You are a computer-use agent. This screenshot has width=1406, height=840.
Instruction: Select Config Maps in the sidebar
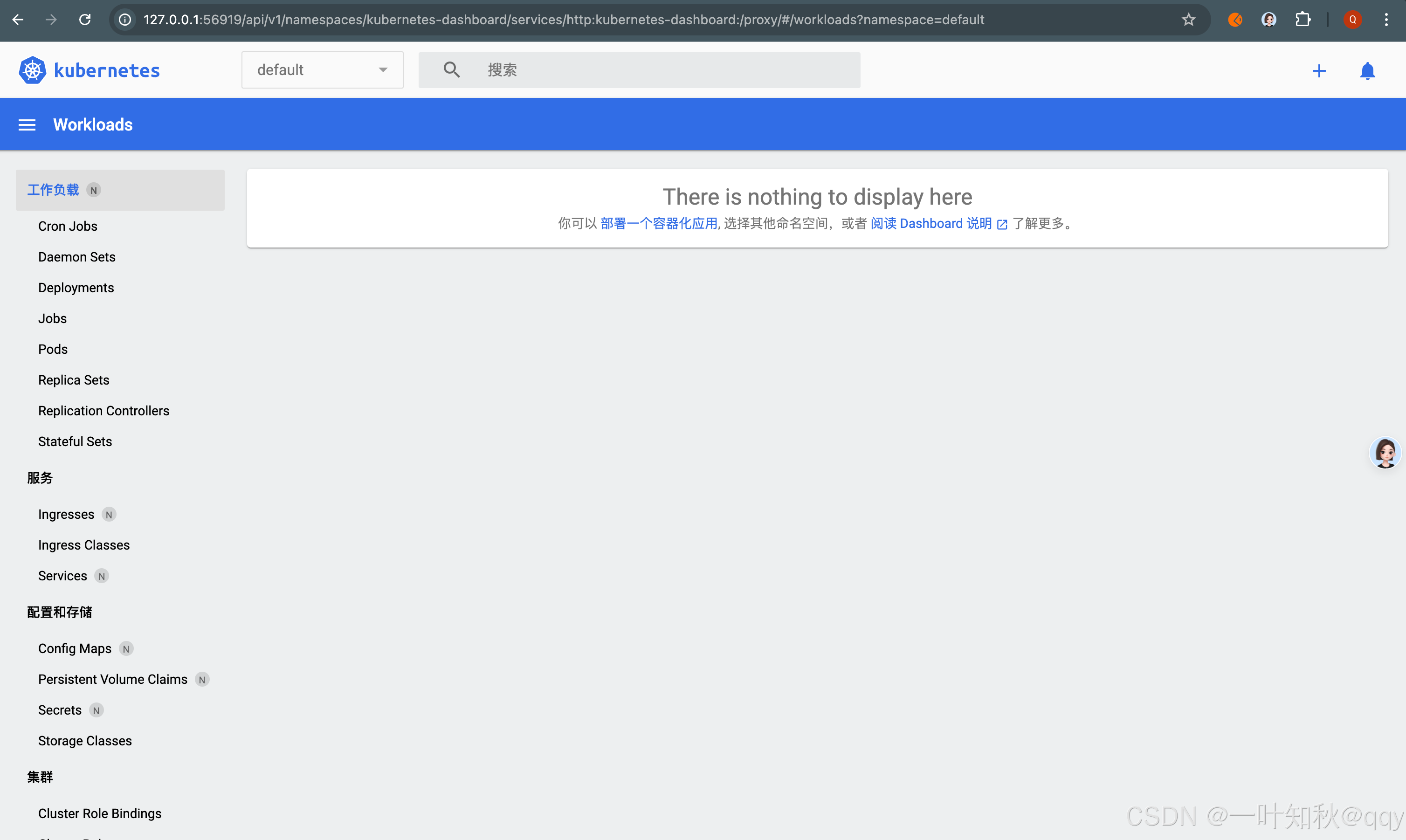[75, 649]
